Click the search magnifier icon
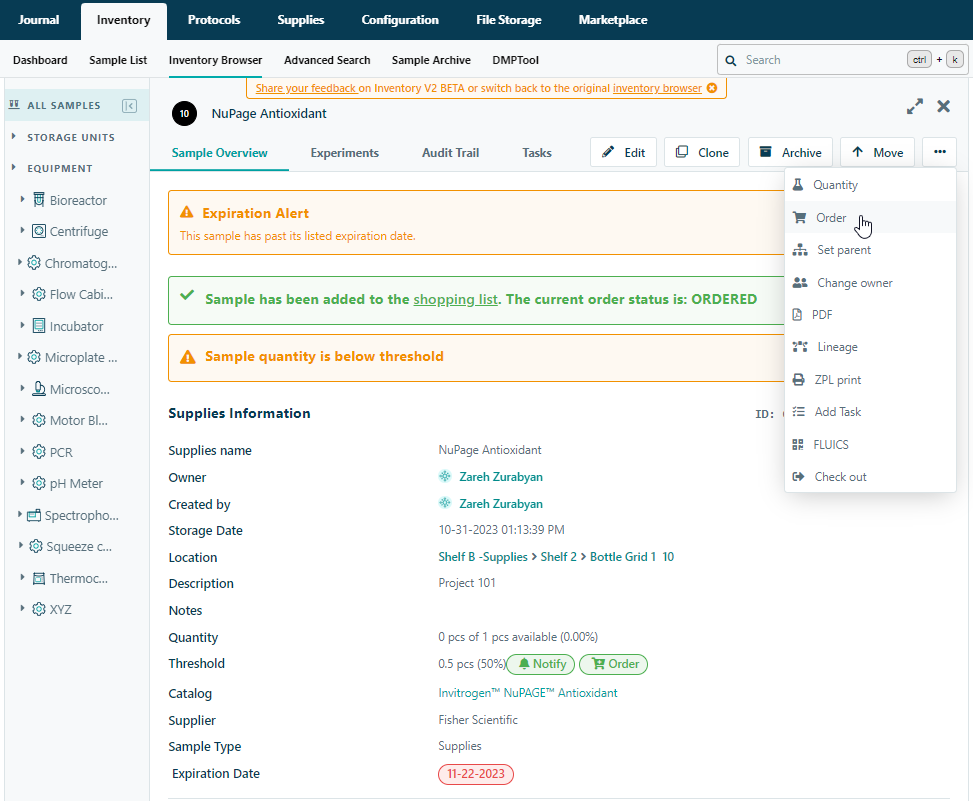The width and height of the screenshot is (973, 801). coord(731,60)
